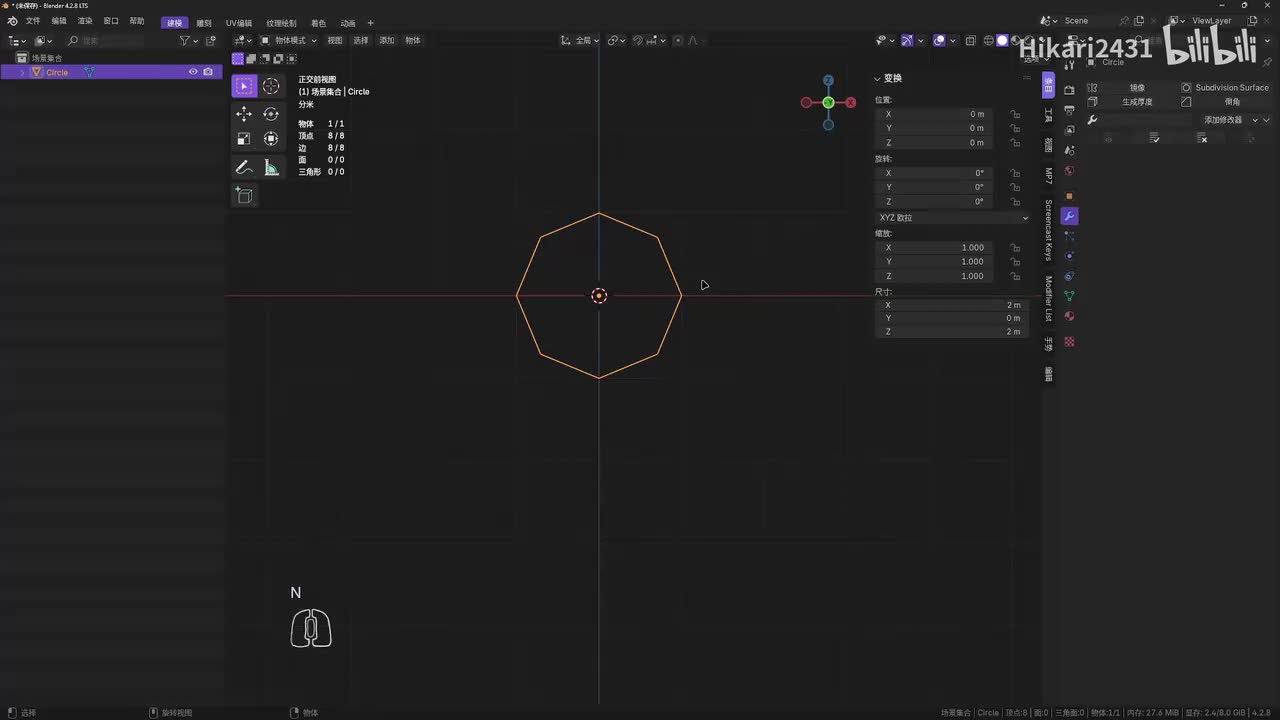This screenshot has width=1280, height=720.
Task: Open the XYZ Euler rotation mode dropdown
Action: (953, 218)
